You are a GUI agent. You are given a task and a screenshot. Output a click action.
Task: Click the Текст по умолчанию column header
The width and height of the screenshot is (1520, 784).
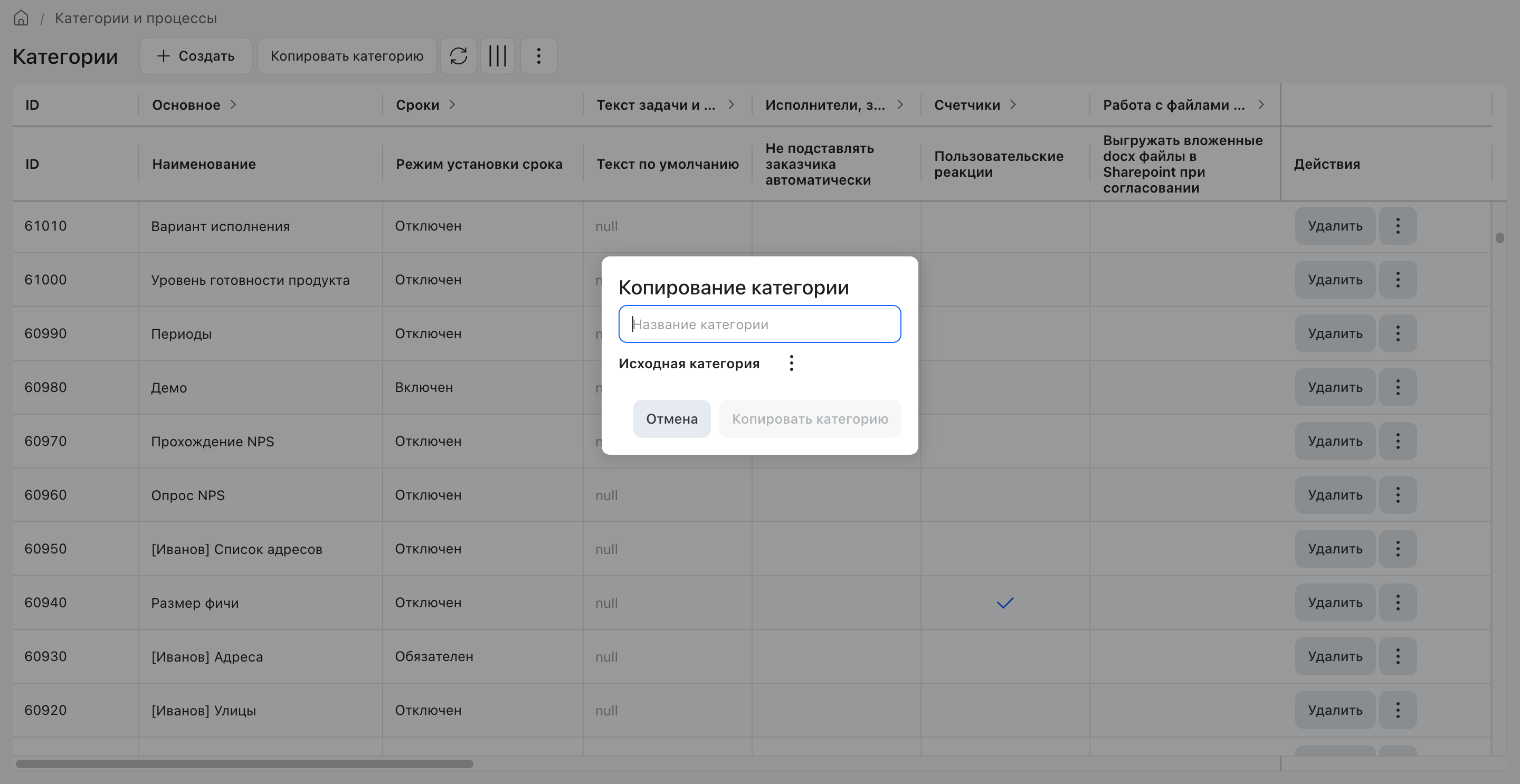pos(667,164)
